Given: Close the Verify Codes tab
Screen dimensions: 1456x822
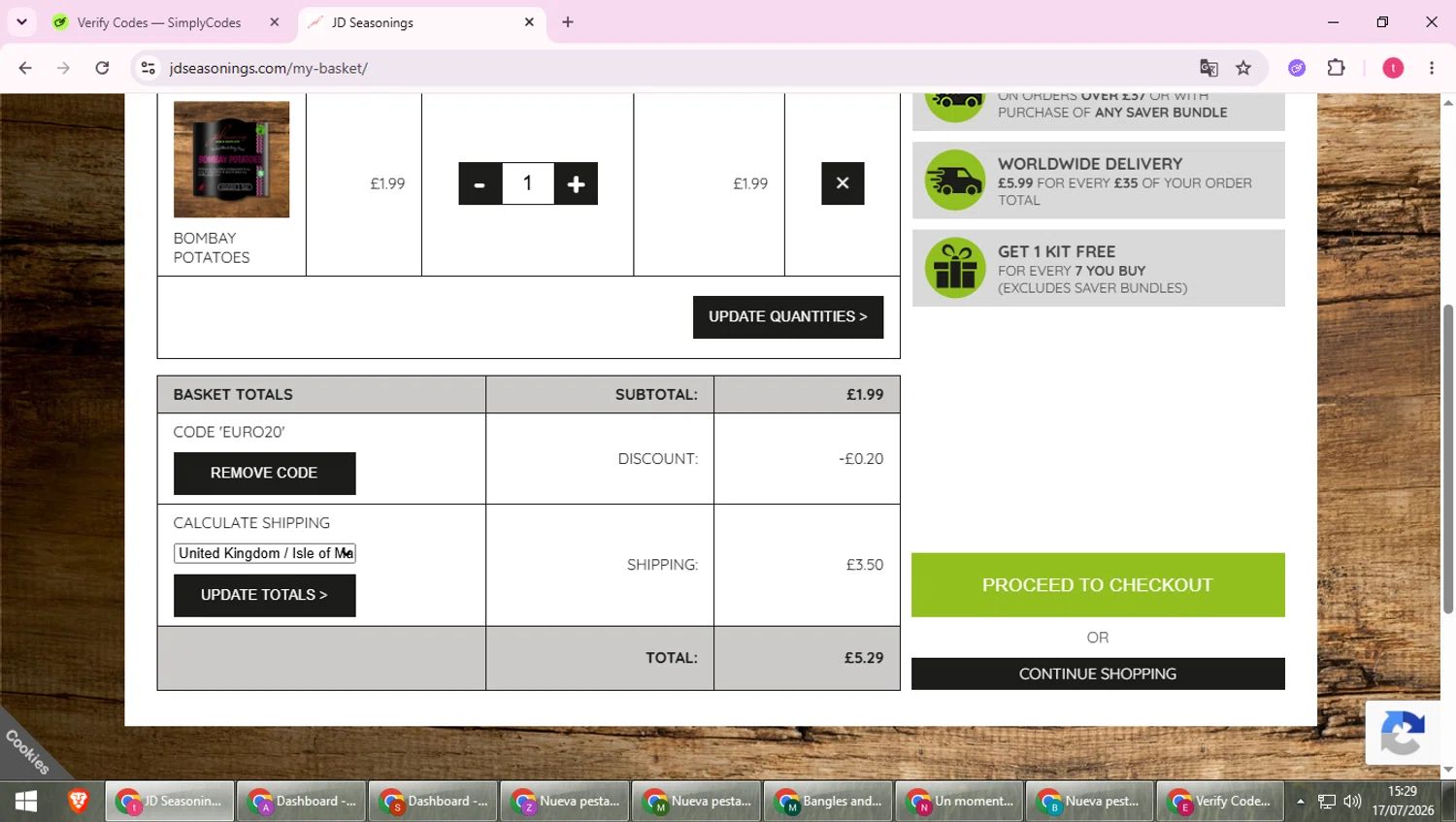Looking at the screenshot, I should point(275,22).
